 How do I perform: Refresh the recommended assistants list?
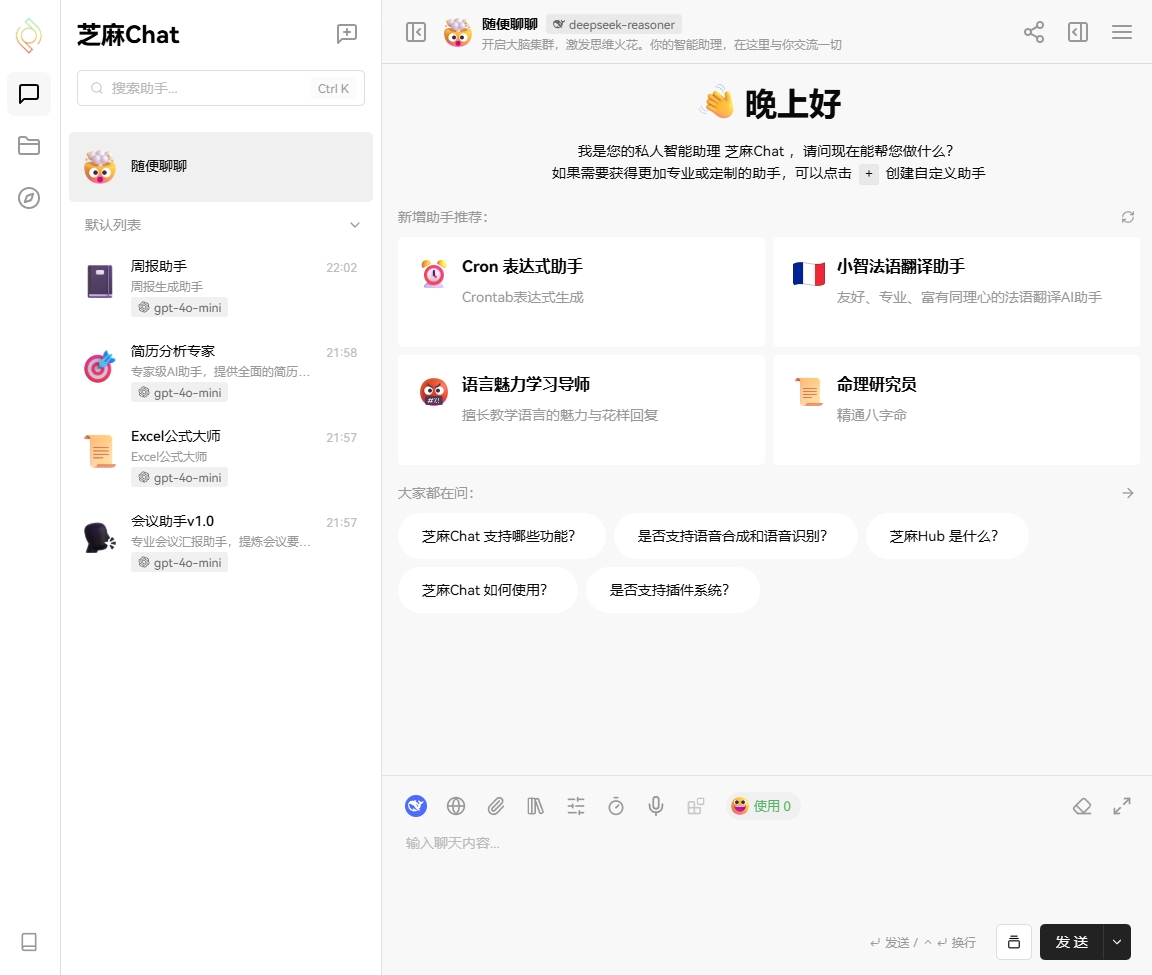pyautogui.click(x=1128, y=217)
